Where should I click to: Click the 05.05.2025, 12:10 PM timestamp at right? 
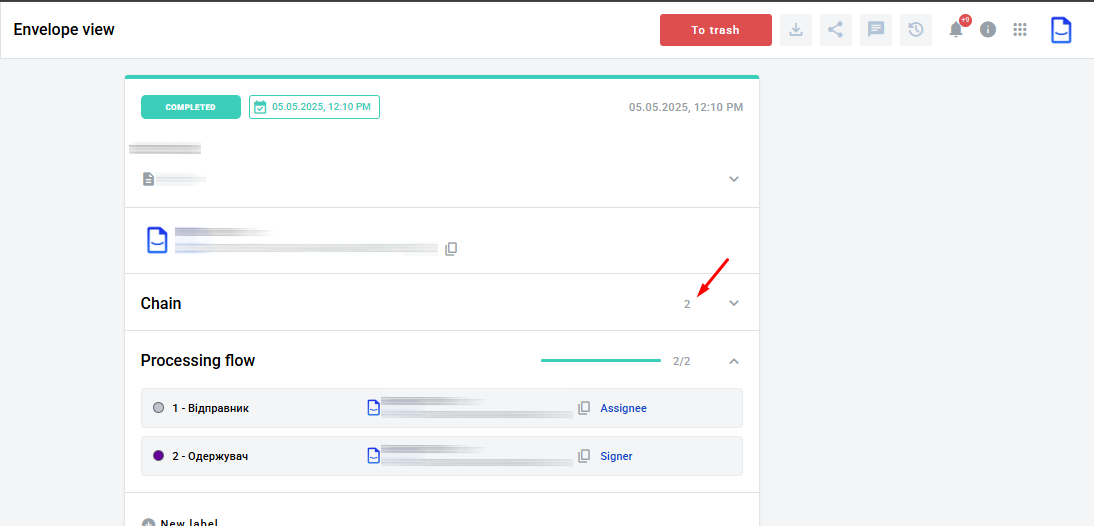pos(686,107)
